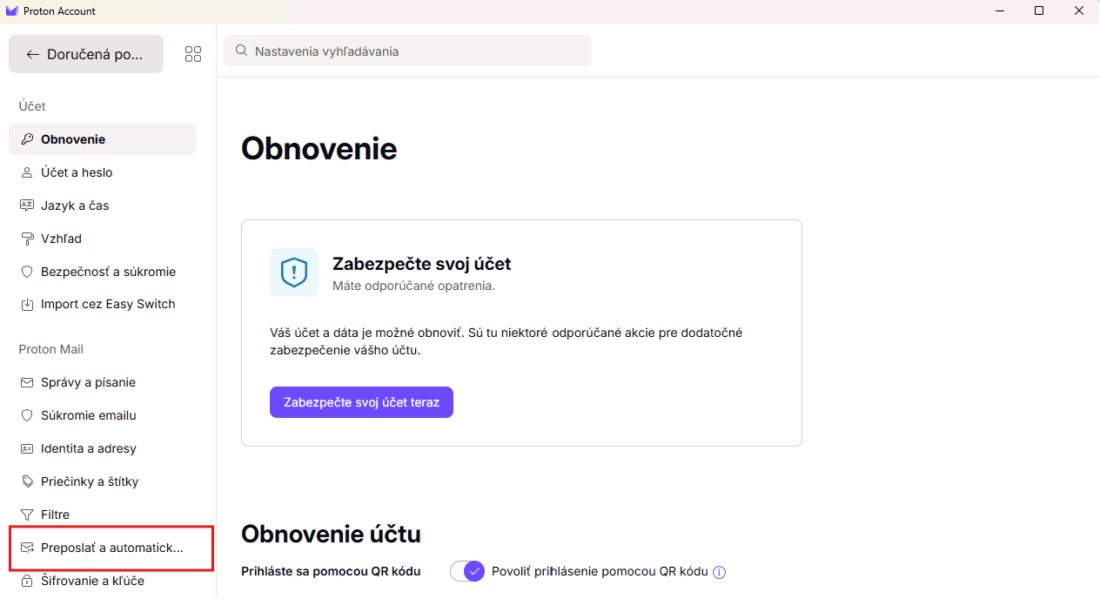
Task: Click the Šifrovanie a kľúče icon
Action: coord(27,580)
